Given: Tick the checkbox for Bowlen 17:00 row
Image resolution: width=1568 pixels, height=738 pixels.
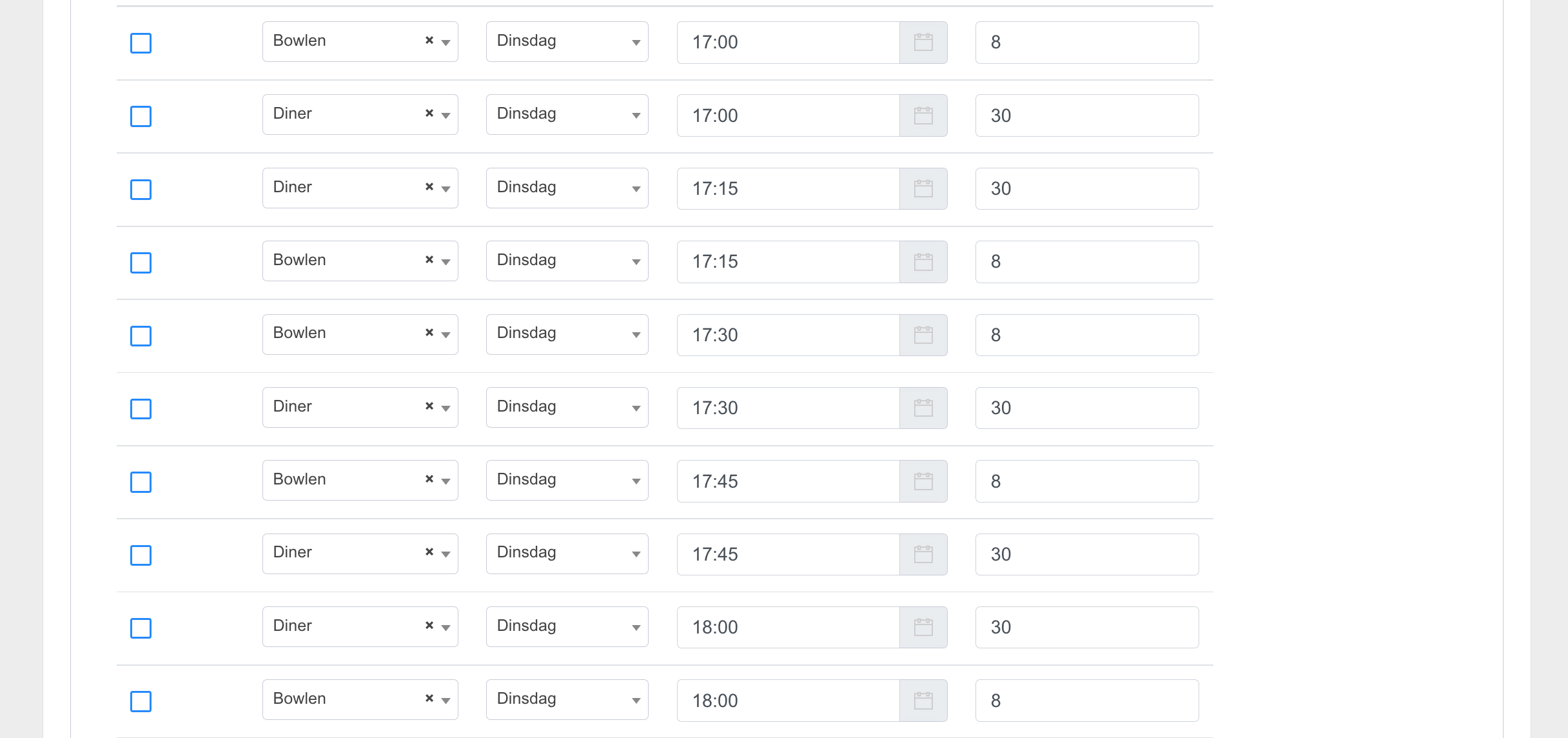Looking at the screenshot, I should tap(141, 43).
